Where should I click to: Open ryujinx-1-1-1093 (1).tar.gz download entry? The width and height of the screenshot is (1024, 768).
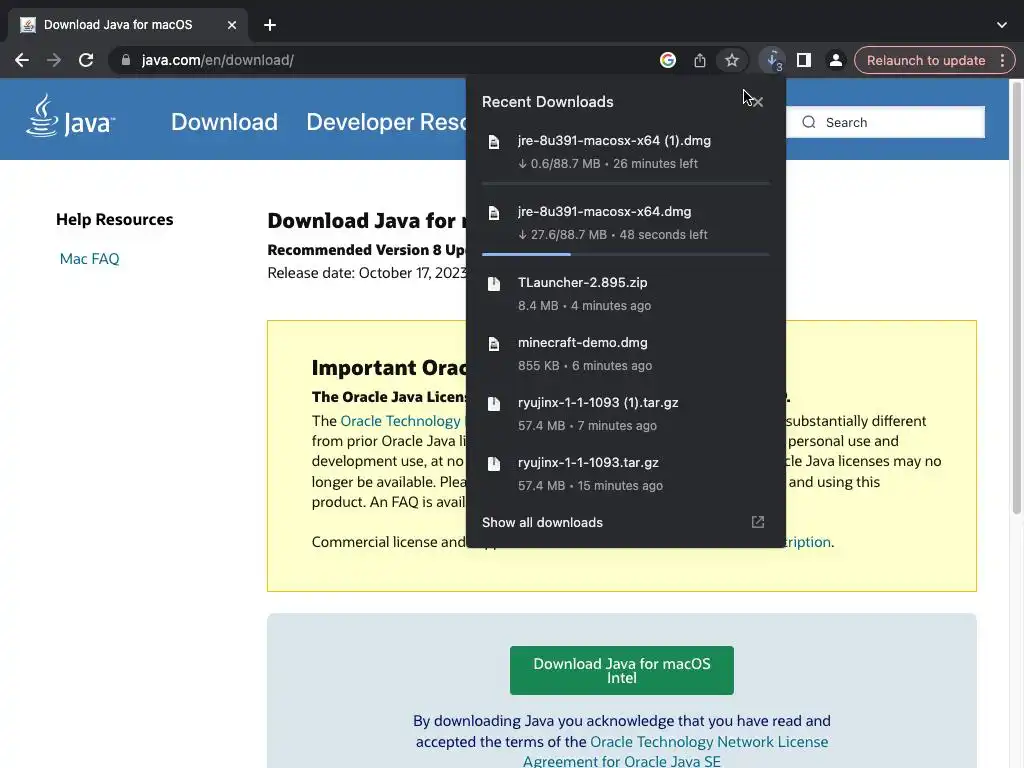(x=625, y=413)
